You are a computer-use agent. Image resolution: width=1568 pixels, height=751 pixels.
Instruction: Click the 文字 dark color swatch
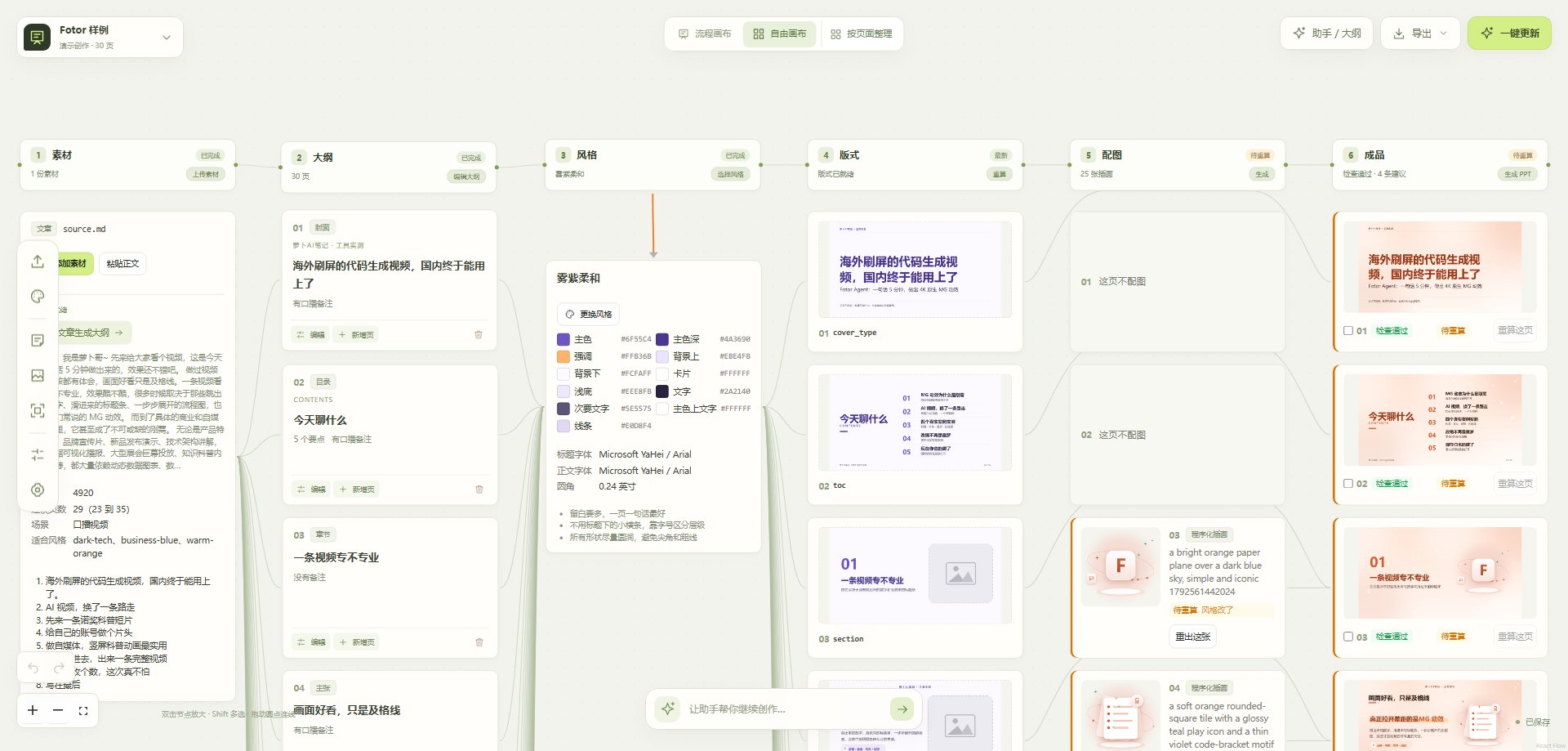point(662,391)
